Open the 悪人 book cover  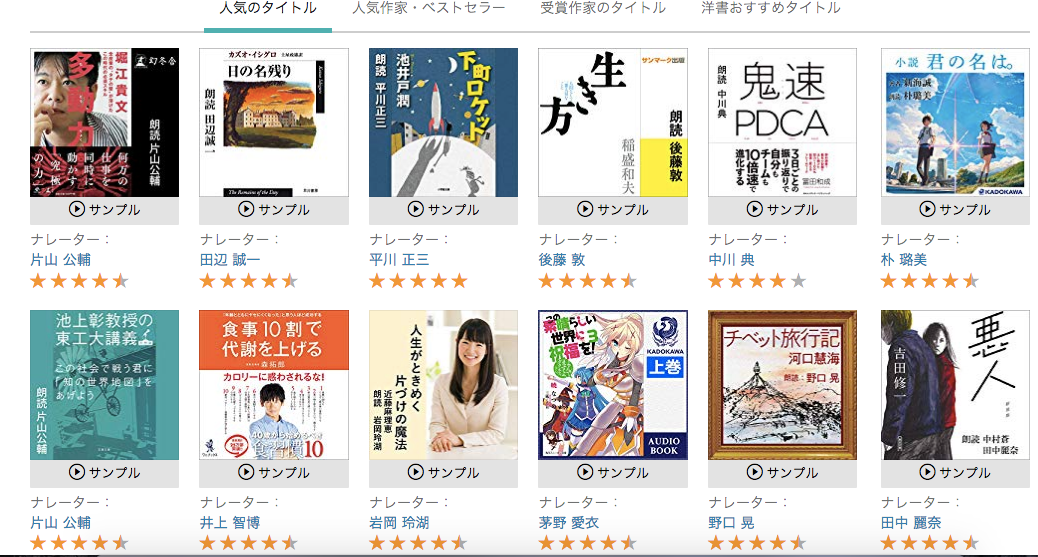[955, 385]
